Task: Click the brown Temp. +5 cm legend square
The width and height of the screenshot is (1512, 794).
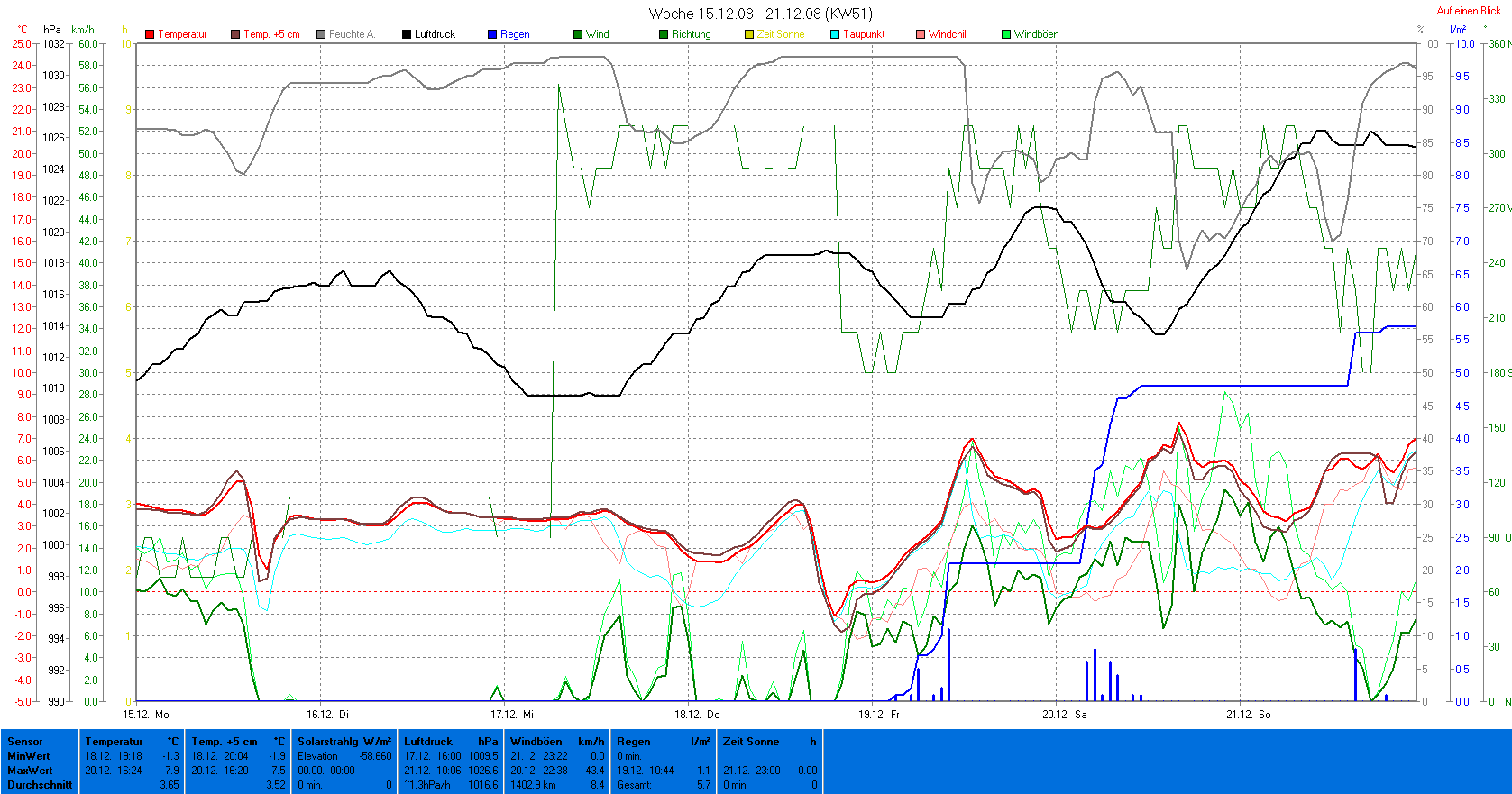Action: (x=235, y=34)
